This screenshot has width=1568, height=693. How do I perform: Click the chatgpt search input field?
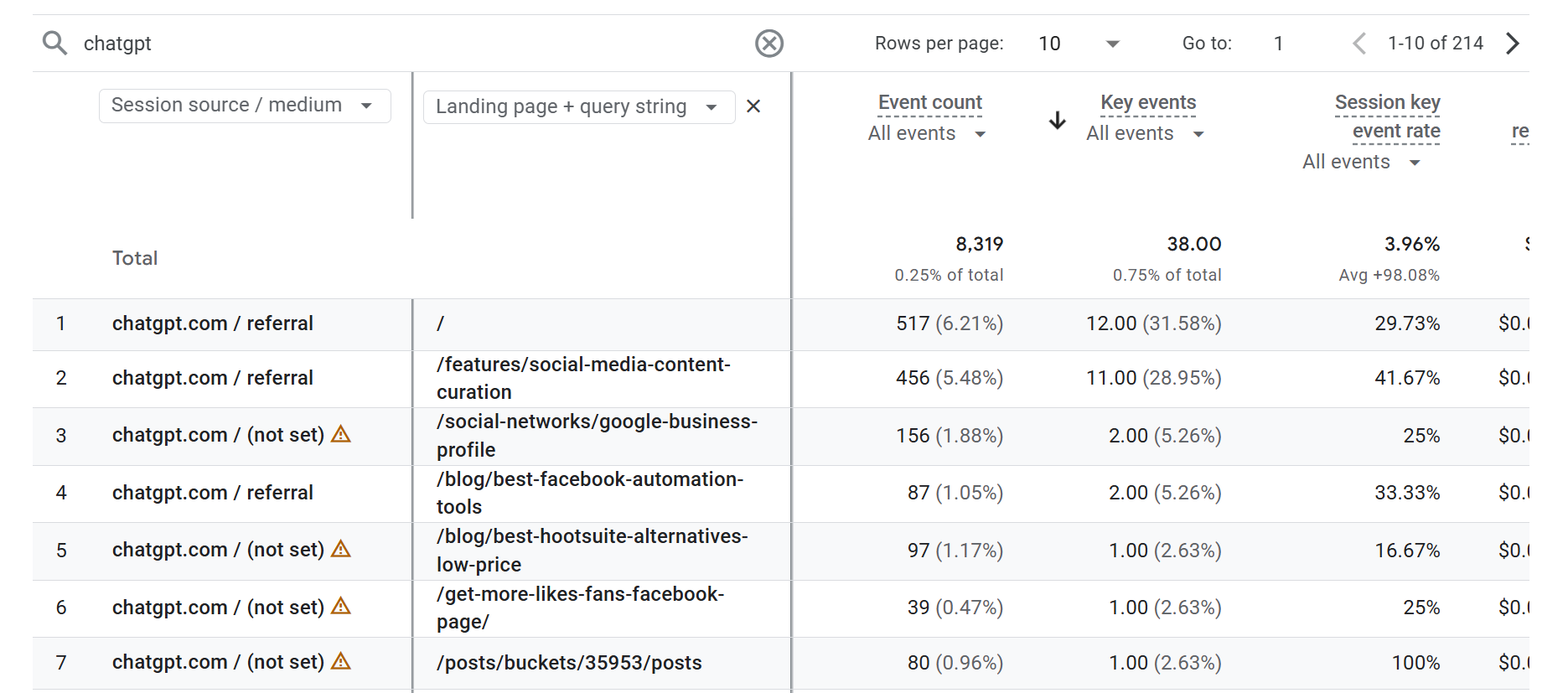[411, 43]
